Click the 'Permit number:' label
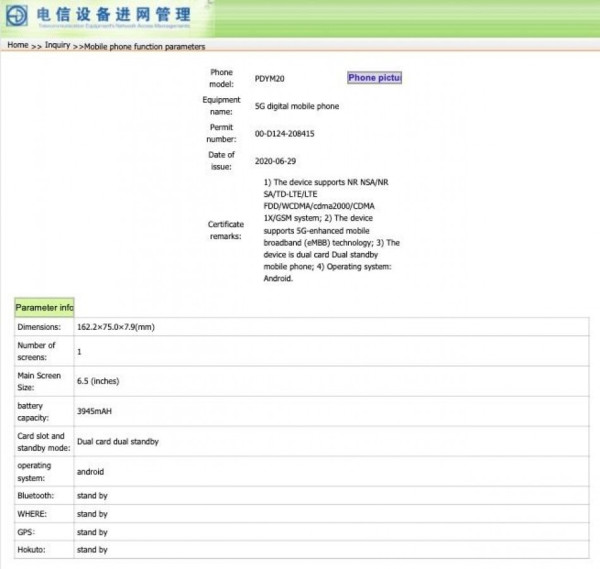The width and height of the screenshot is (600, 569). [222, 134]
